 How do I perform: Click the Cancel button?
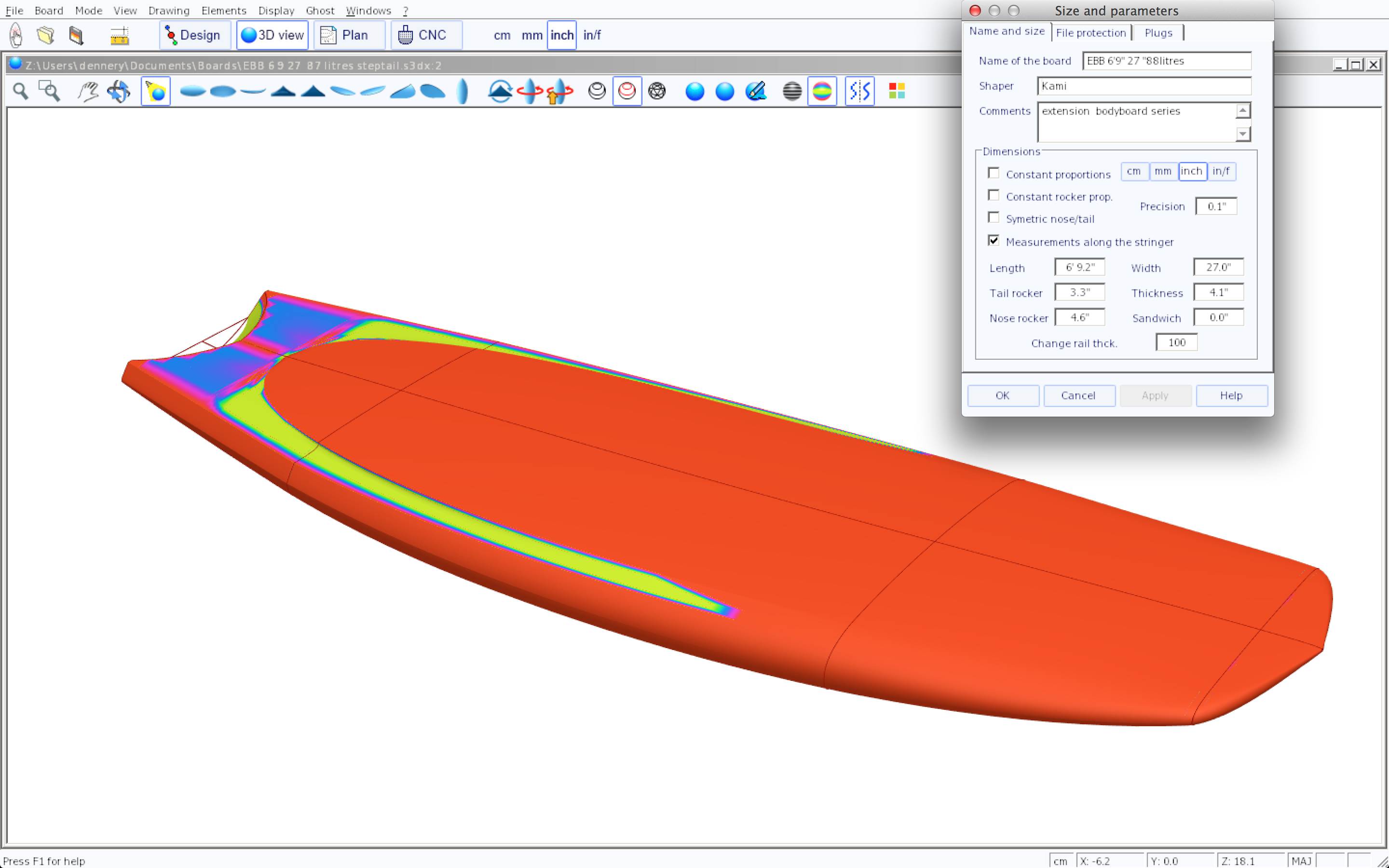(1078, 395)
